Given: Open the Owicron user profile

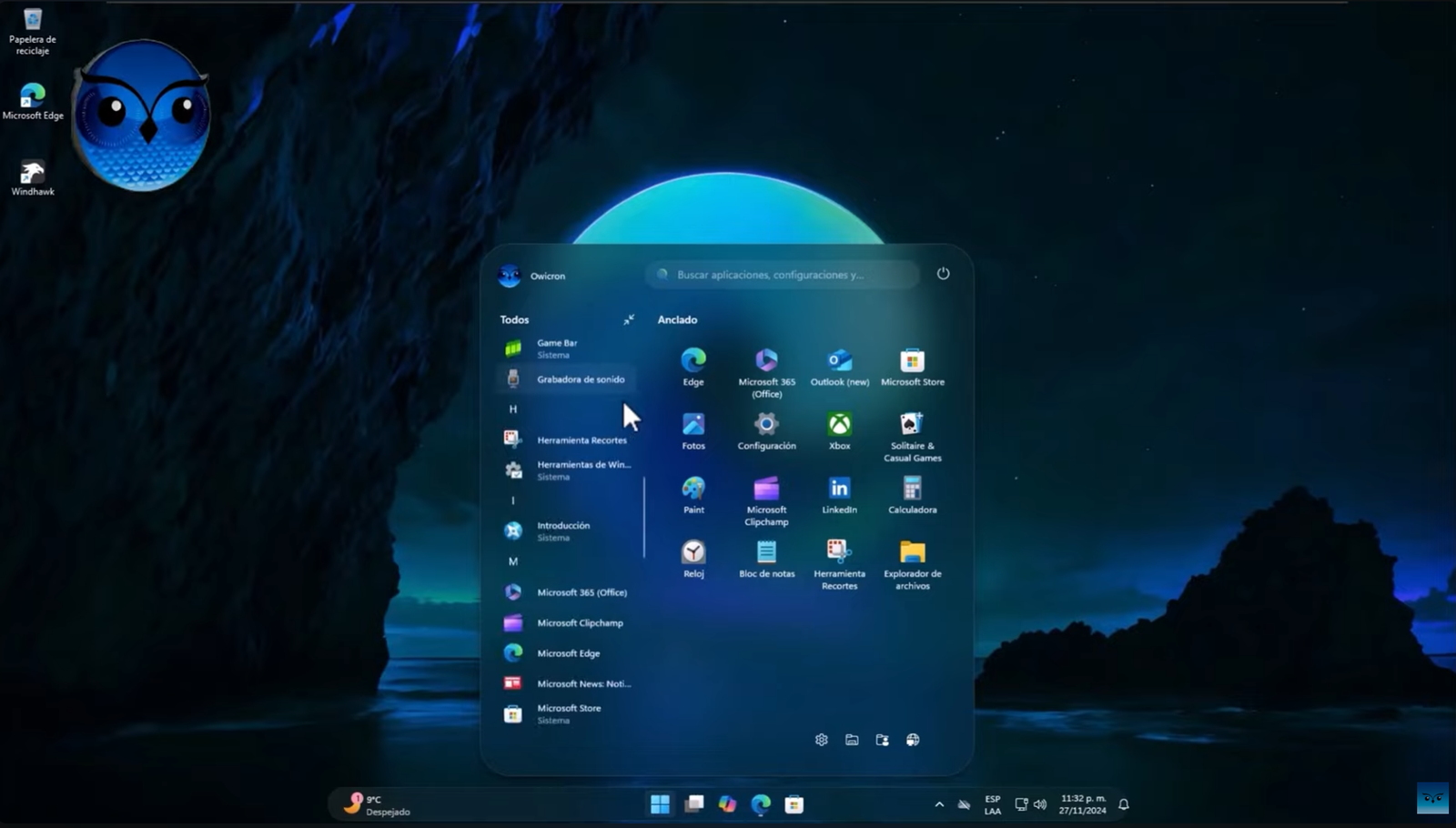Looking at the screenshot, I should (x=532, y=276).
